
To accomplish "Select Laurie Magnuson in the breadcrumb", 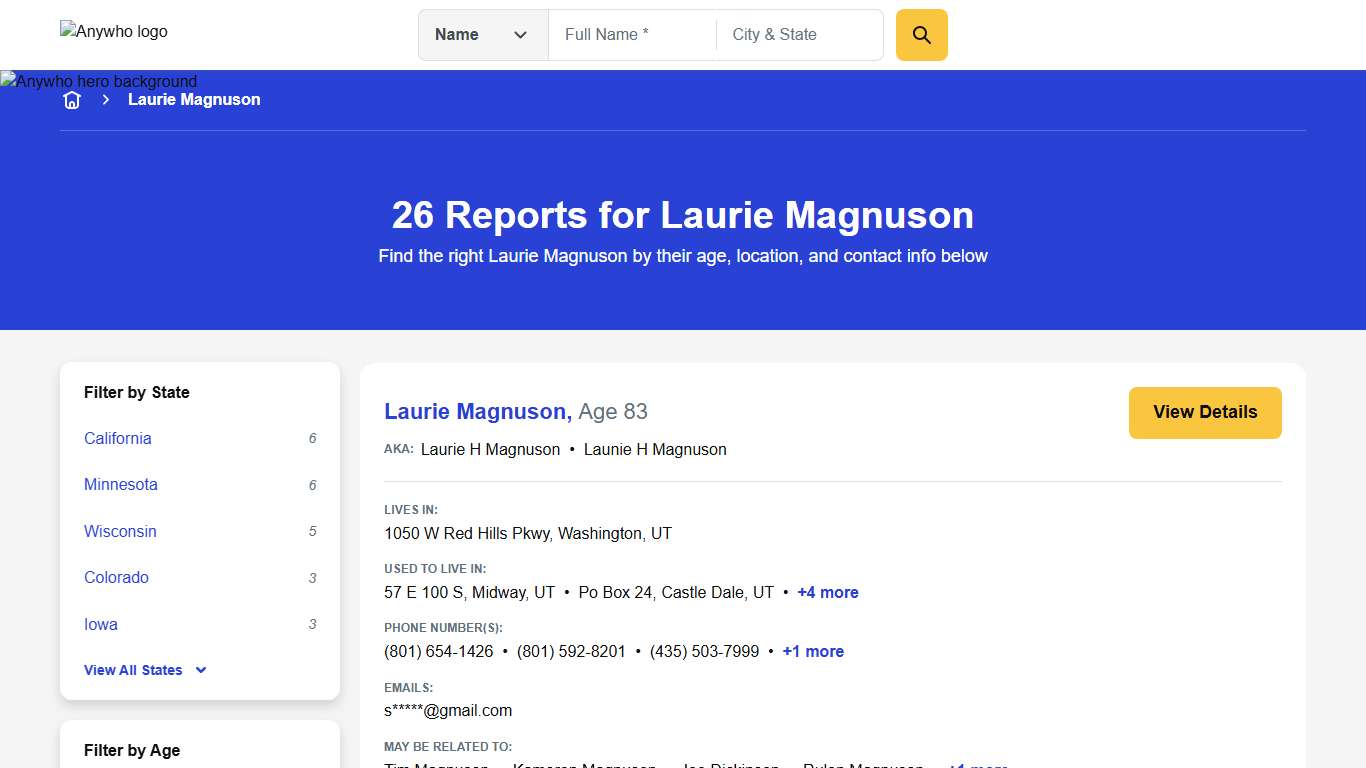I will click(194, 99).
